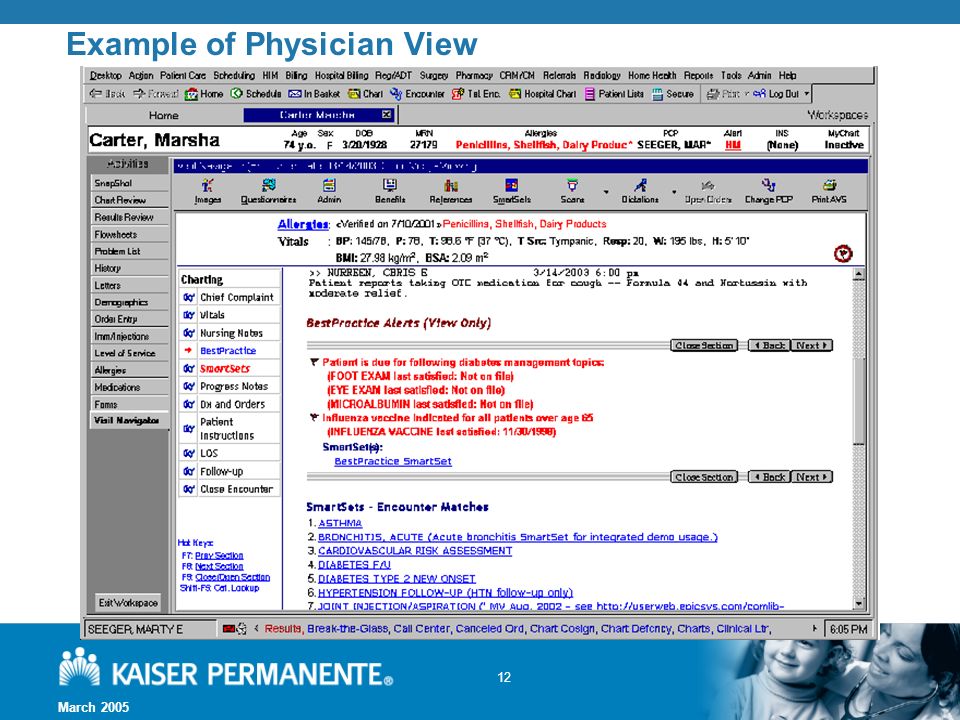Select the BestPractice charting section
This screenshot has width=960, height=720.
[230, 351]
